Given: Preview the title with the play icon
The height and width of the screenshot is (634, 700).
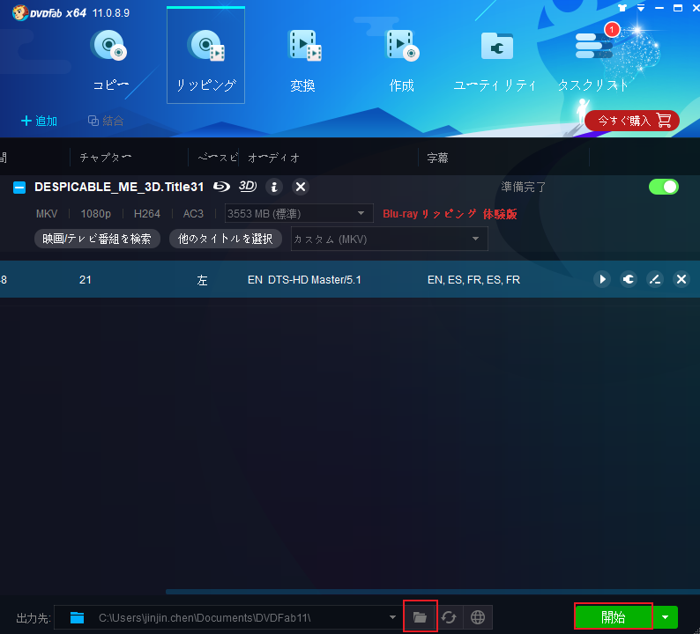Looking at the screenshot, I should (x=602, y=279).
